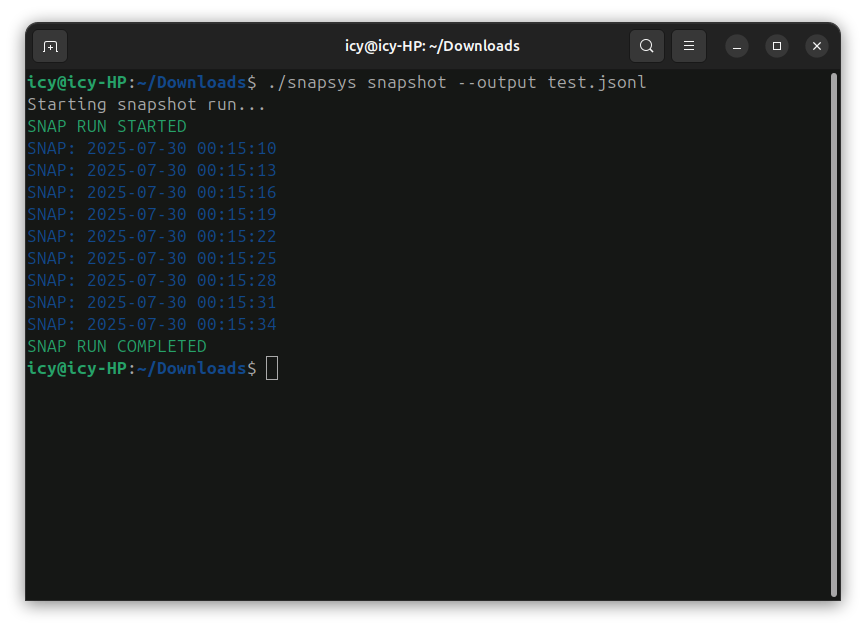Click the 'Starting snapshot run...' line
This screenshot has height=629, width=866.
pyautogui.click(x=146, y=104)
